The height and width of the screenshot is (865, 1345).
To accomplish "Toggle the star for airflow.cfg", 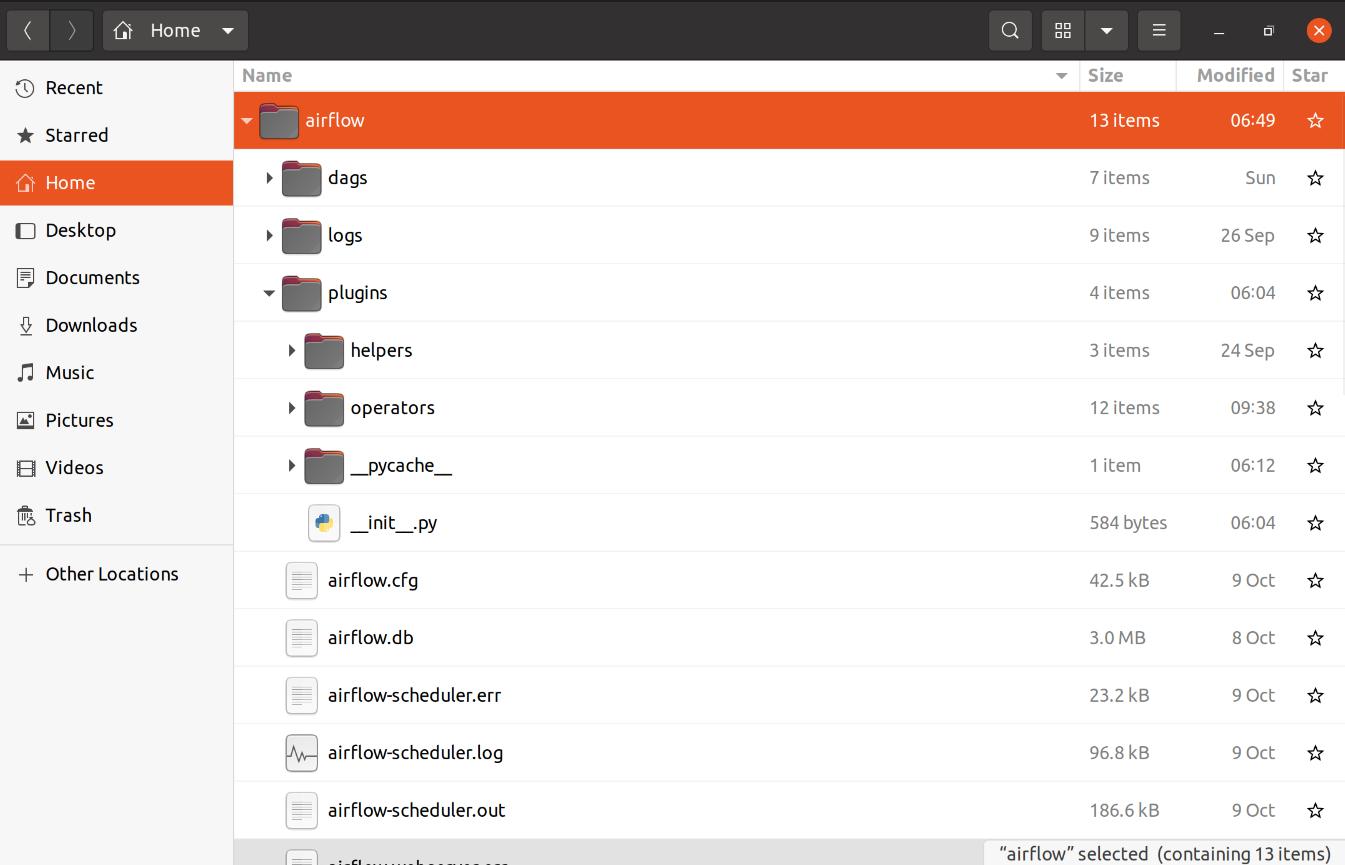I will coord(1315,581).
